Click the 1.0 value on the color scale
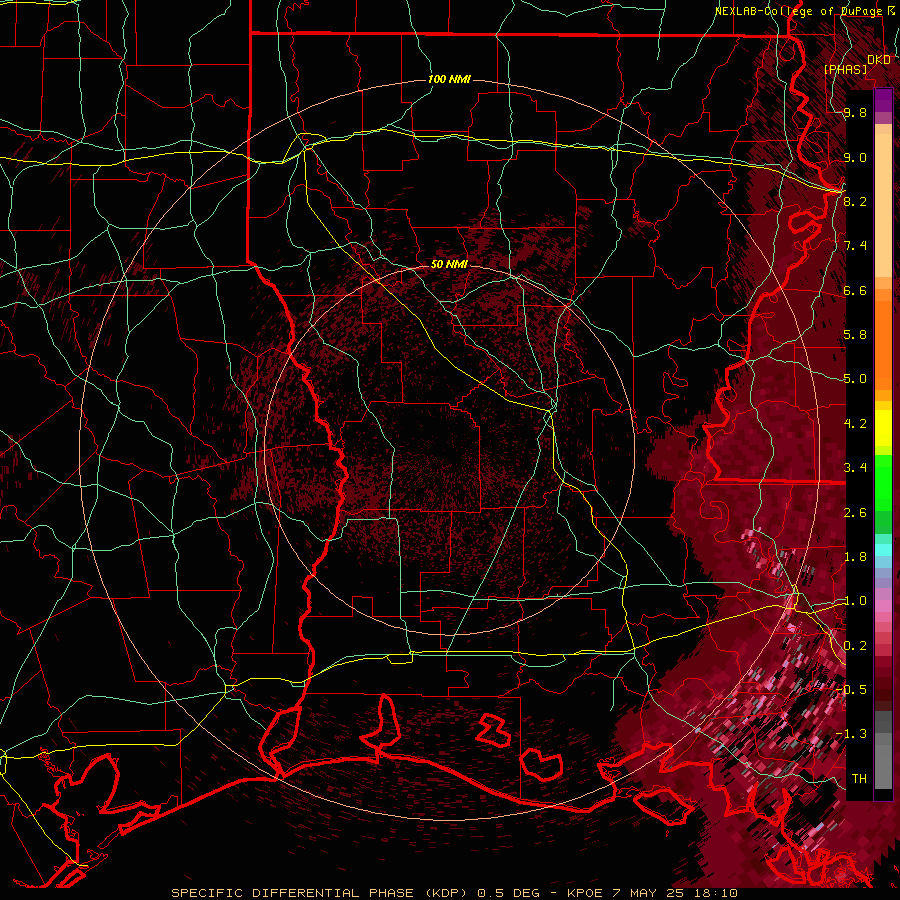The width and height of the screenshot is (900, 900). coord(855,601)
